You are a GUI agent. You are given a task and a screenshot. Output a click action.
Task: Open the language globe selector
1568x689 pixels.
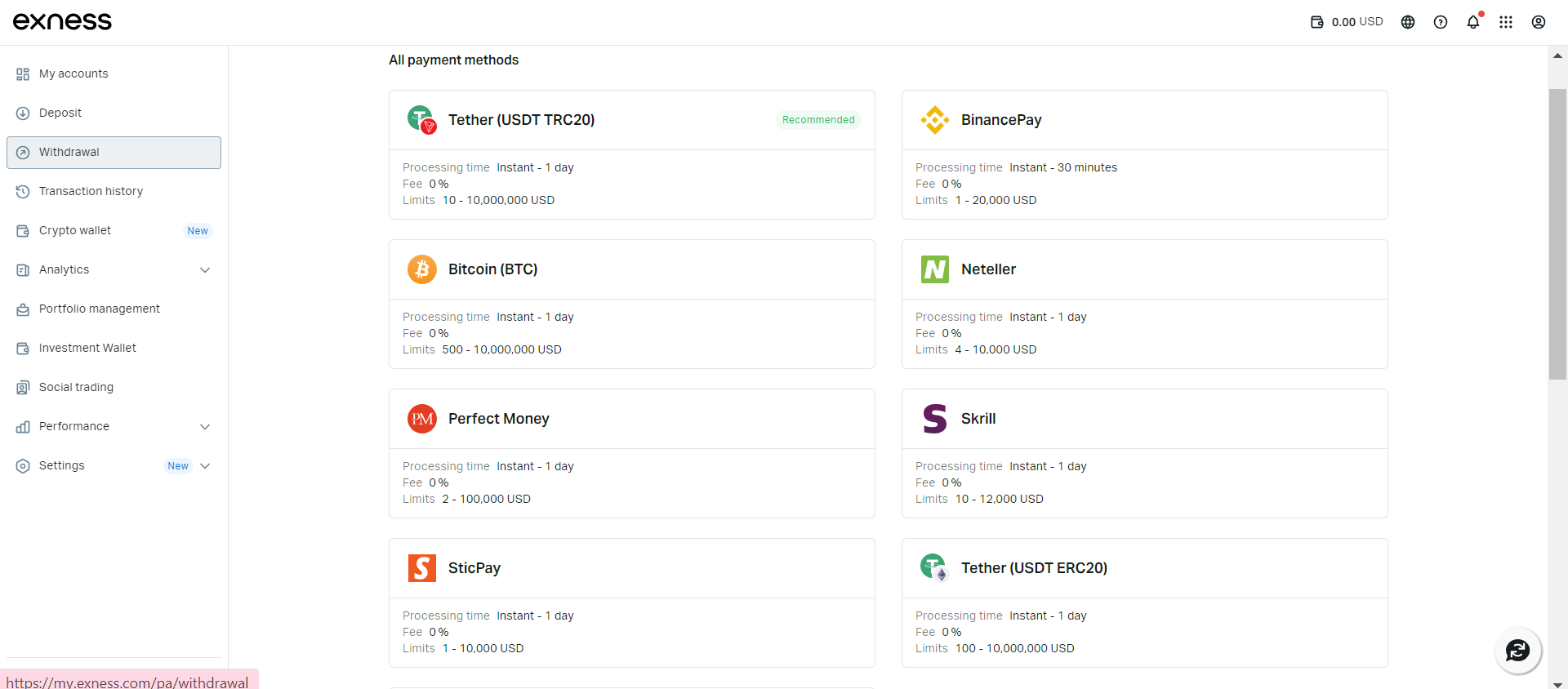tap(1408, 22)
